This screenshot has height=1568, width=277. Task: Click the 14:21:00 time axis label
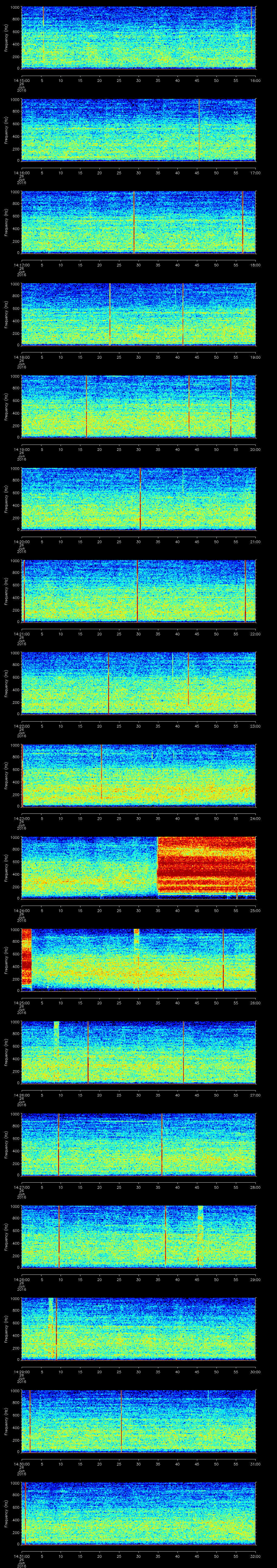click(21, 634)
